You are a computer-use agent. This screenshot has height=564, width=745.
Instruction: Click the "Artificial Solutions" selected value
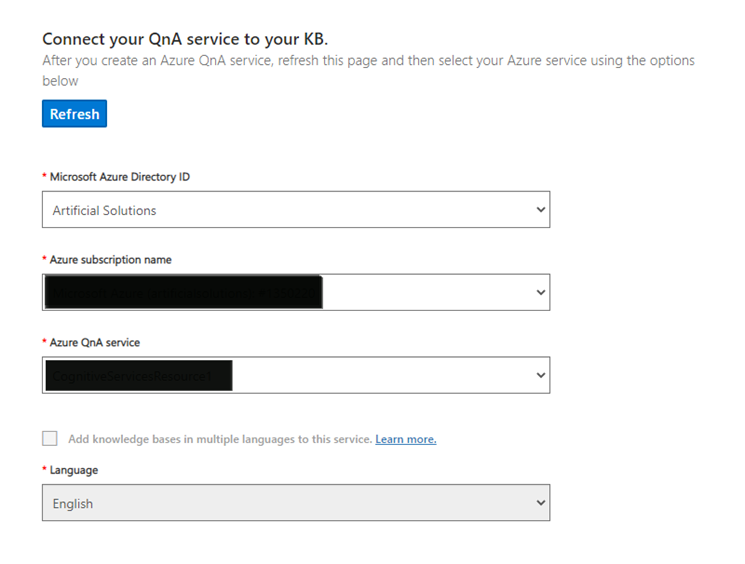coord(105,211)
